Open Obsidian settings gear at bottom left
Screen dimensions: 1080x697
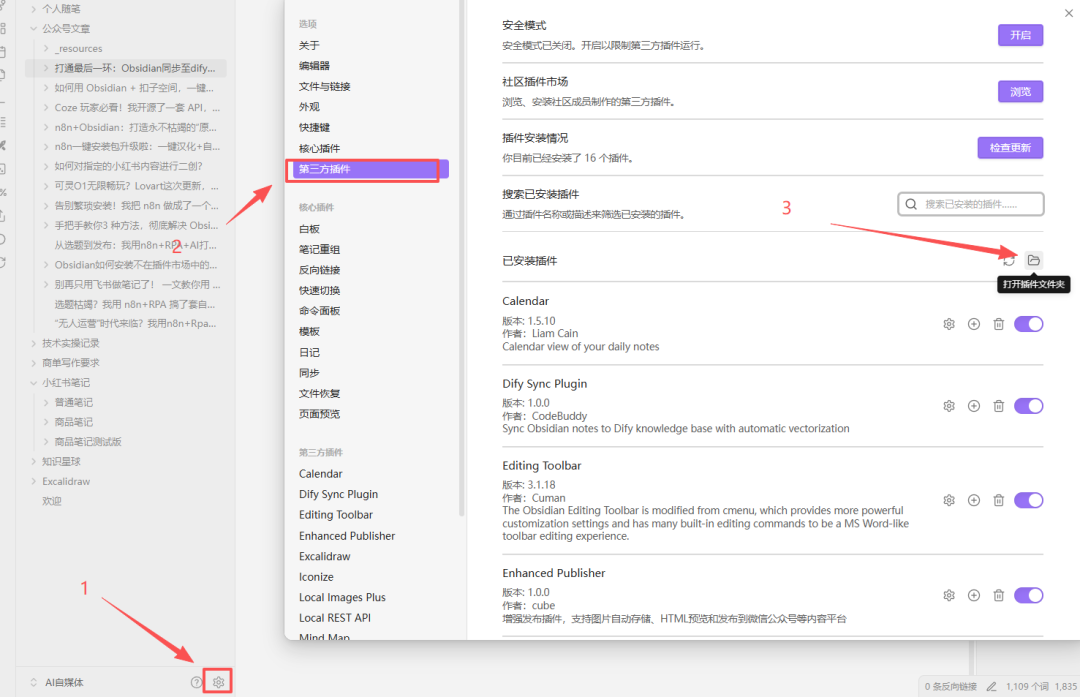coord(218,681)
